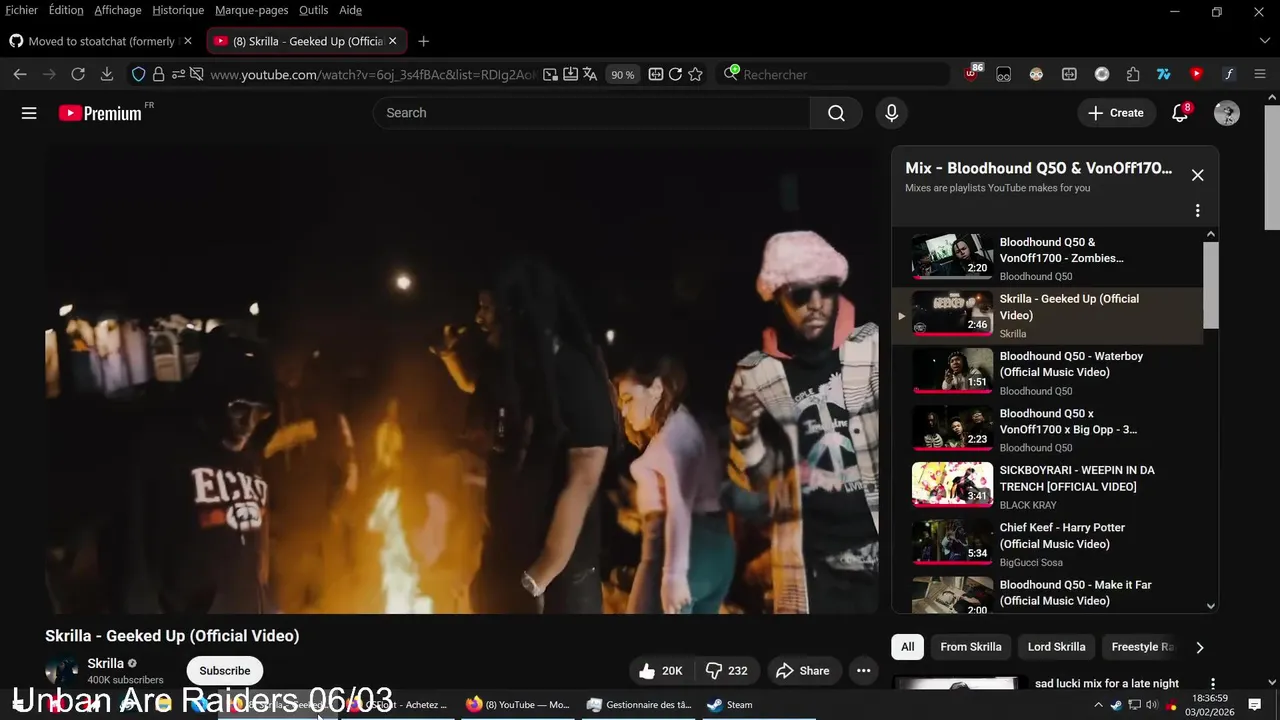Play Bloodhound Q50 - Make it Far
Viewport: 1280px width, 720px height.
click(x=1047, y=594)
